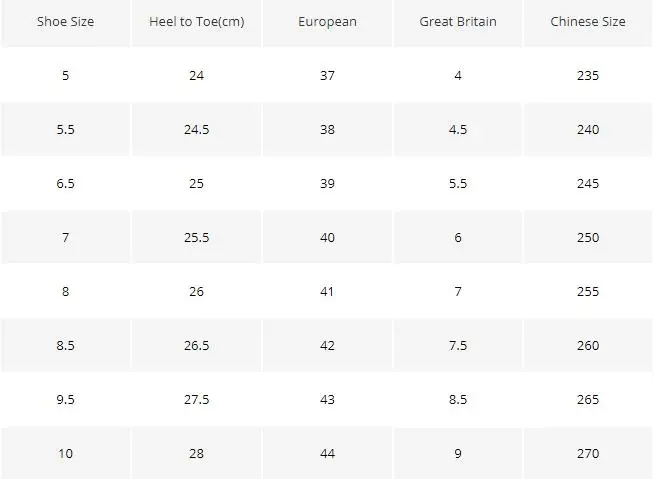Viewport: 654px width, 479px height.
Task: Select shoe size 5 cell
Action: (65, 76)
